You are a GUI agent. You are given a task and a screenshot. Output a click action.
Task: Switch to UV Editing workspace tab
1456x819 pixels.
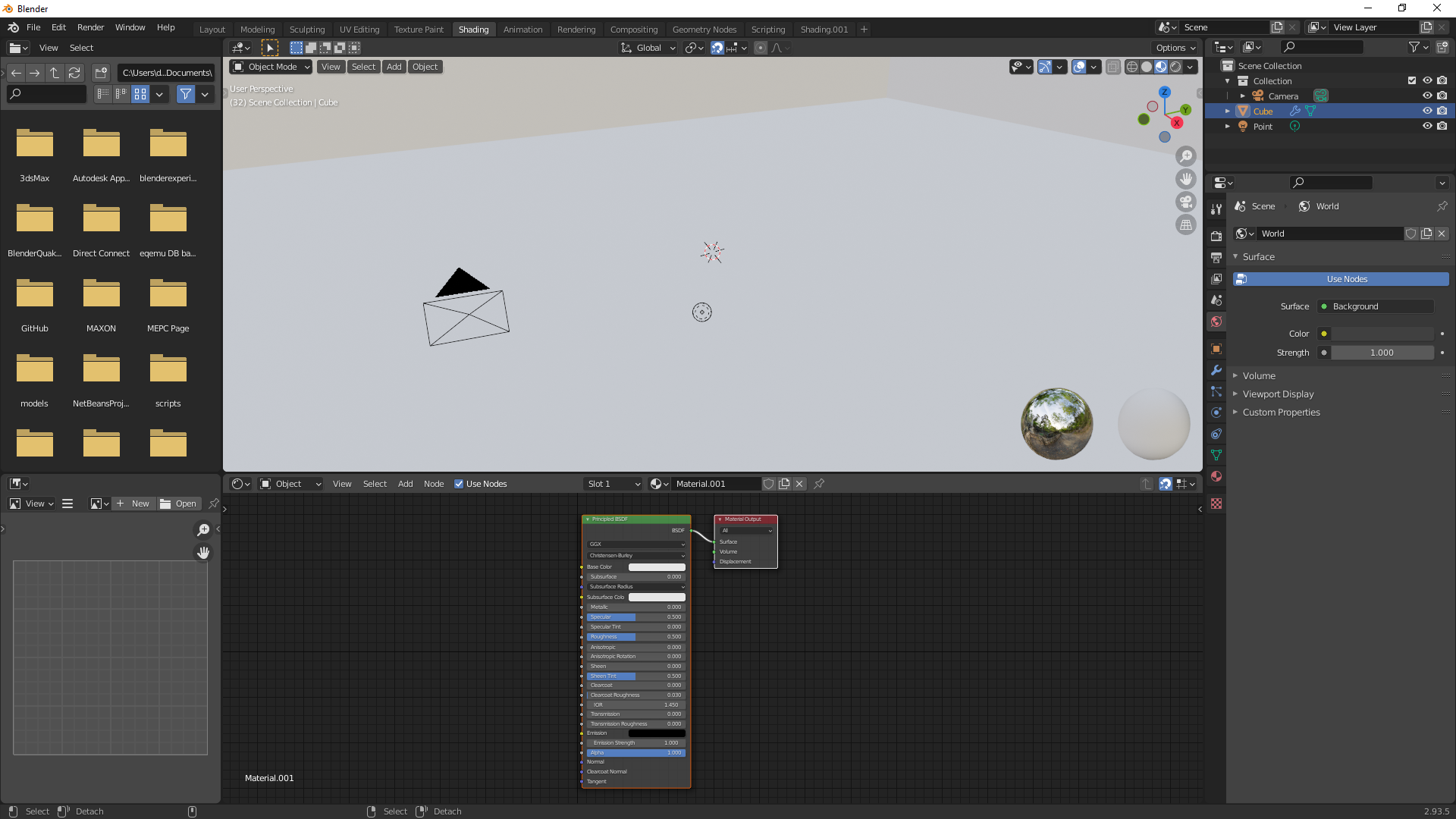point(359,30)
